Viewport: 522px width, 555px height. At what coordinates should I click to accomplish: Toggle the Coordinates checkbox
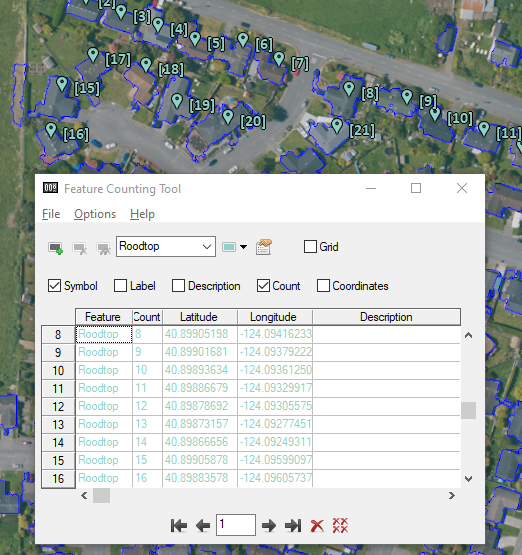323,286
